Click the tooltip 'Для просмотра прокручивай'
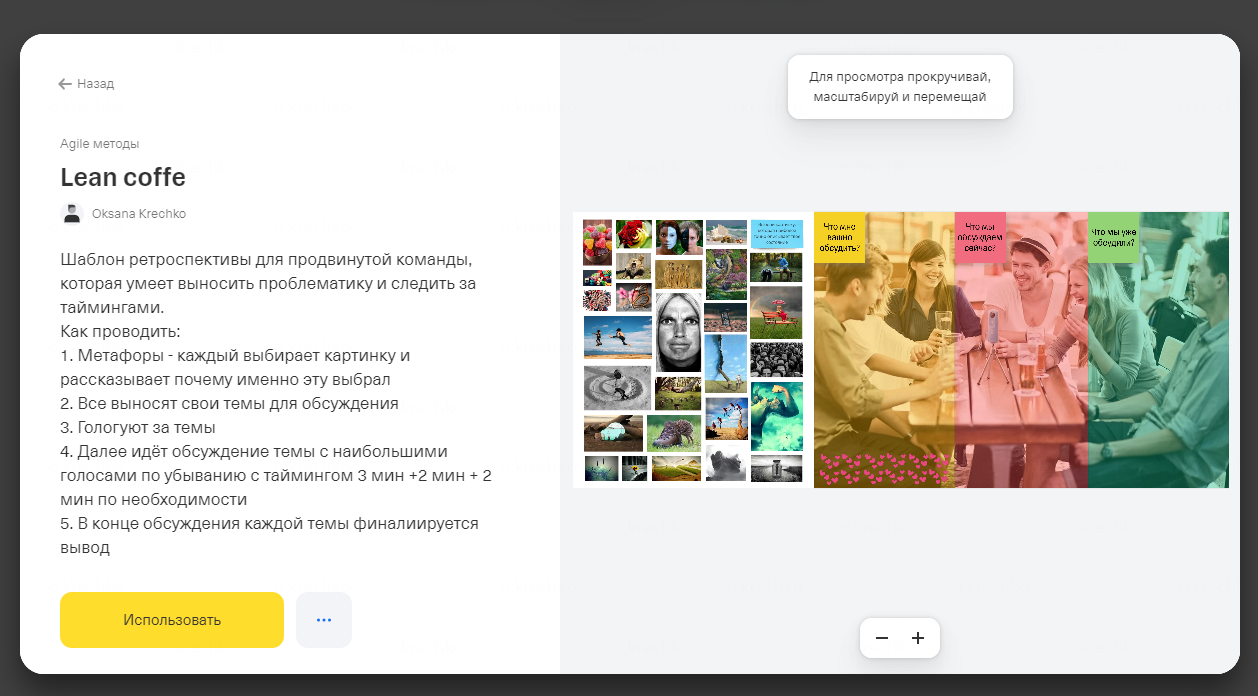Screen dimensions: 1258x696 900,87
